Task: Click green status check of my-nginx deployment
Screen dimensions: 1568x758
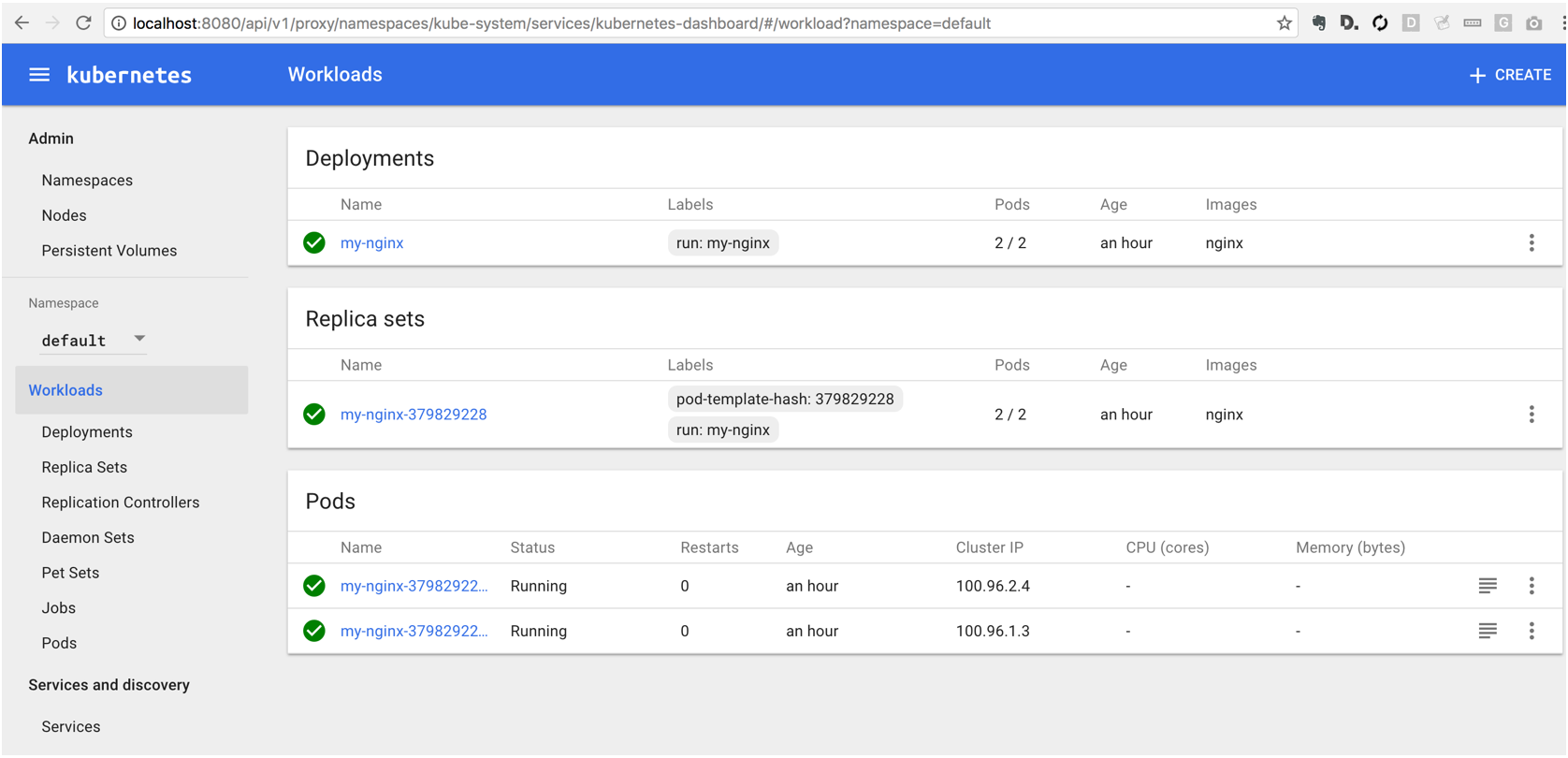Action: pyautogui.click(x=314, y=243)
